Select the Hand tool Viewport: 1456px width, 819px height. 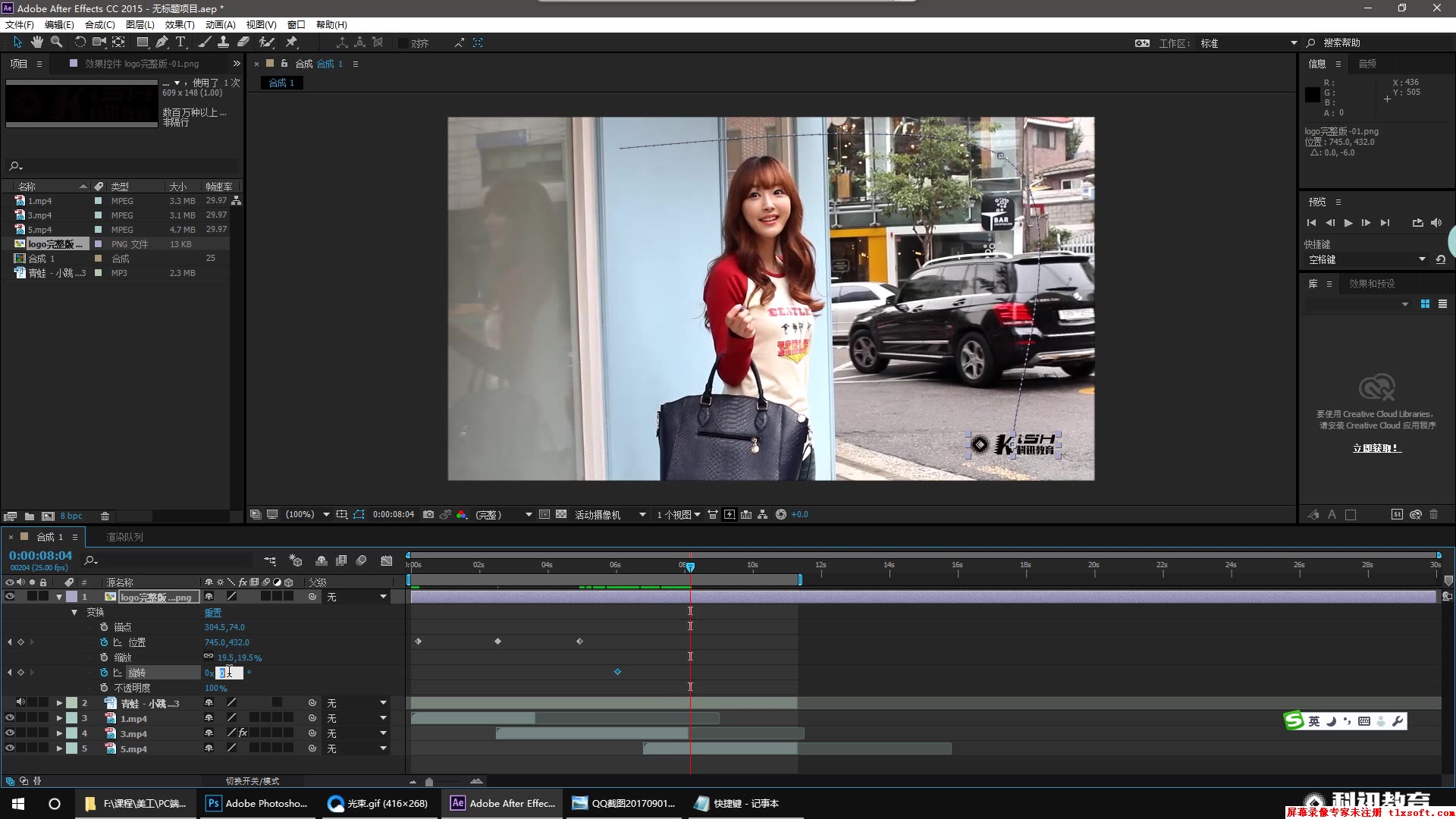pyautogui.click(x=36, y=42)
